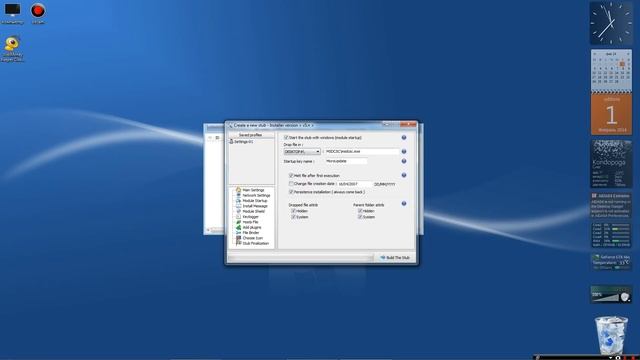
Task: Click the Startup key name field
Action: coord(346,161)
